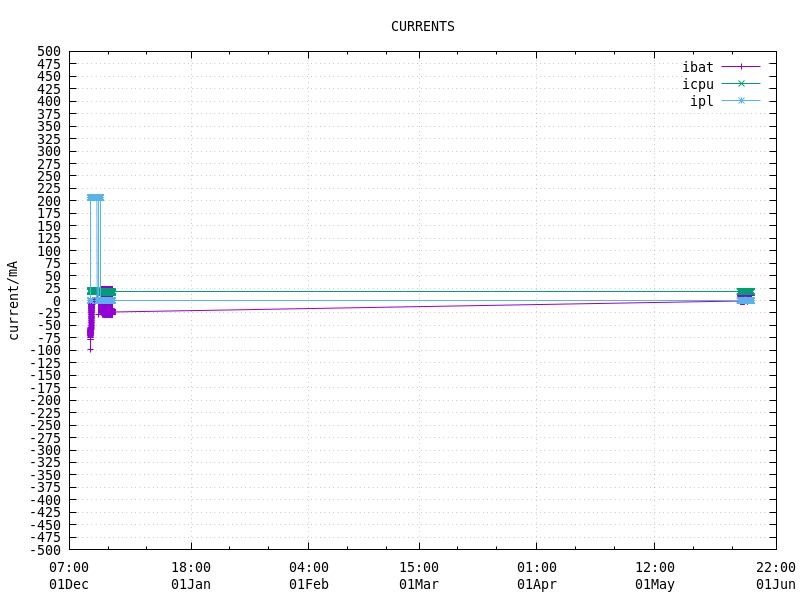Click the CURRENTS chart title
Image resolution: width=800 pixels, height=600 pixels.
(422, 27)
